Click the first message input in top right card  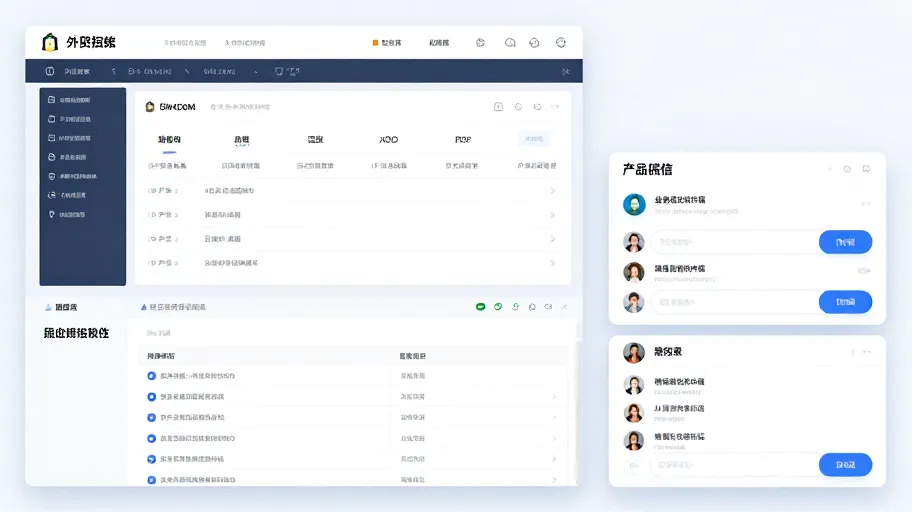[x=735, y=242]
